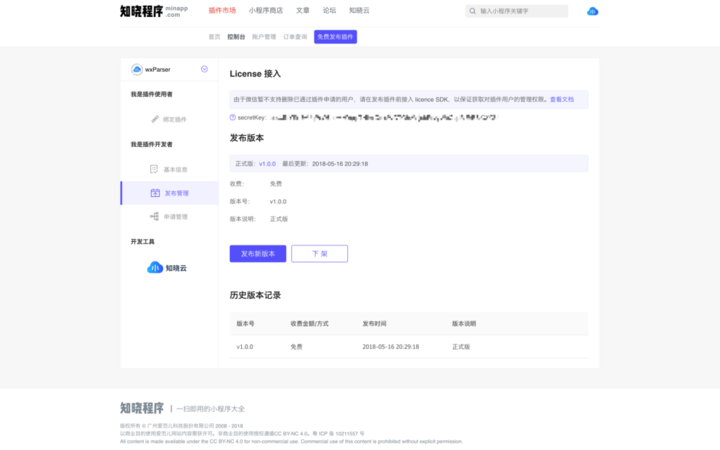Switch to the 订单查询 sub-tab
The height and width of the screenshot is (450, 720).
295,37
